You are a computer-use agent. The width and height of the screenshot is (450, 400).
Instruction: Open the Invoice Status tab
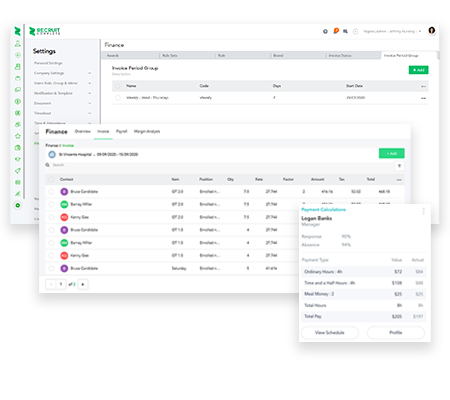click(x=353, y=55)
